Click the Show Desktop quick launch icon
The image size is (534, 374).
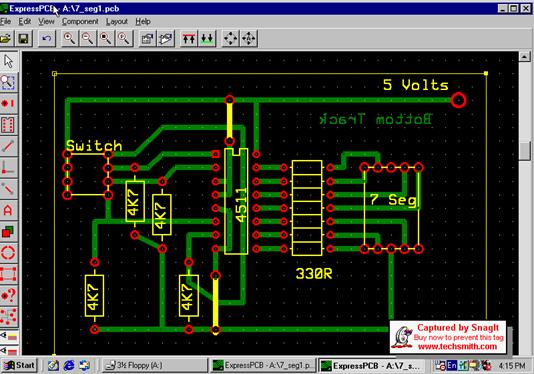[x=53, y=365]
